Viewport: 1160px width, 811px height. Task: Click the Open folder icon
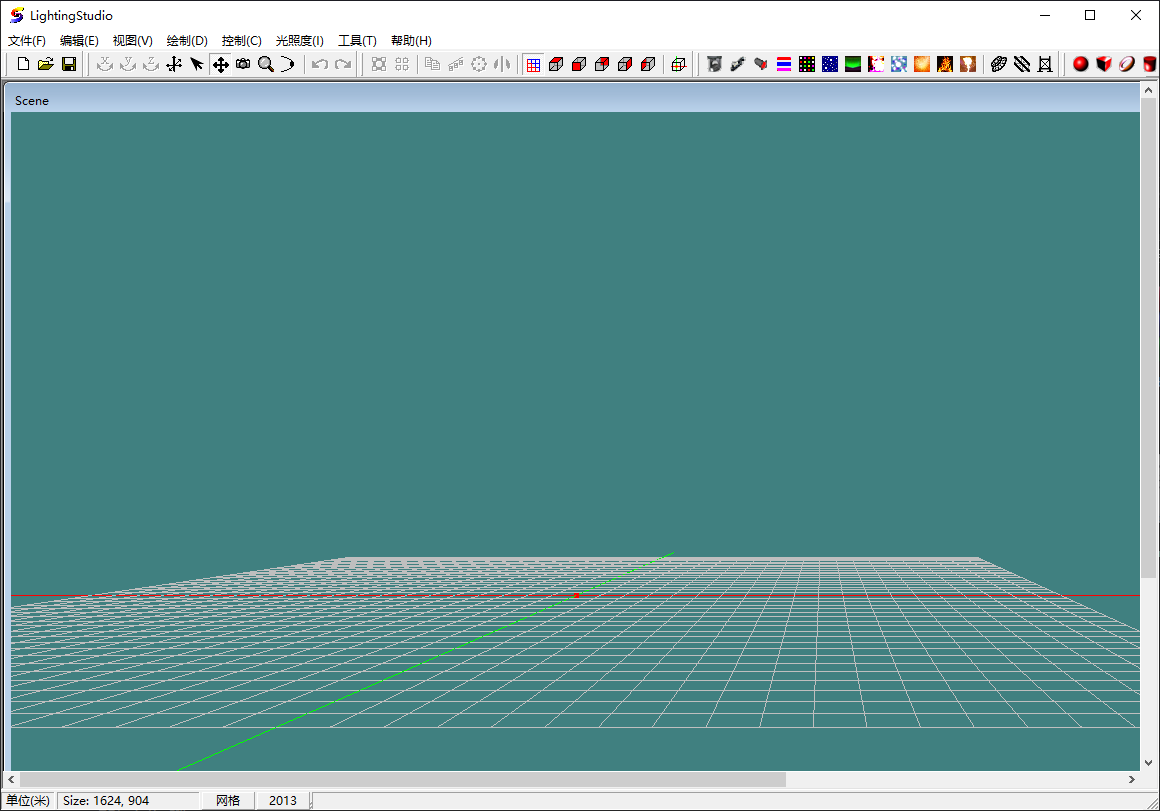tap(46, 64)
